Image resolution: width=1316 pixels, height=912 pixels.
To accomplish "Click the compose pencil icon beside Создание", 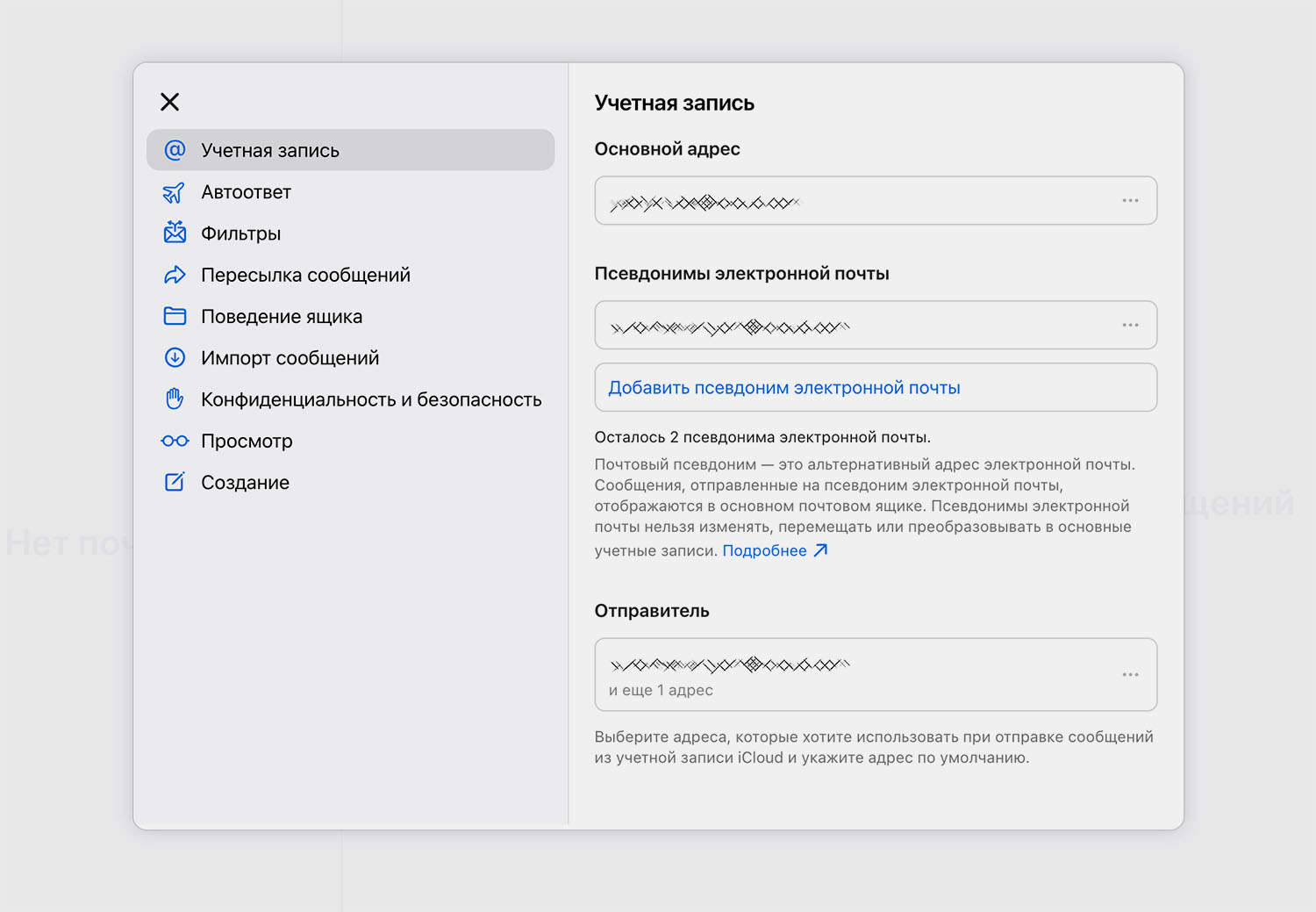I will point(175,482).
